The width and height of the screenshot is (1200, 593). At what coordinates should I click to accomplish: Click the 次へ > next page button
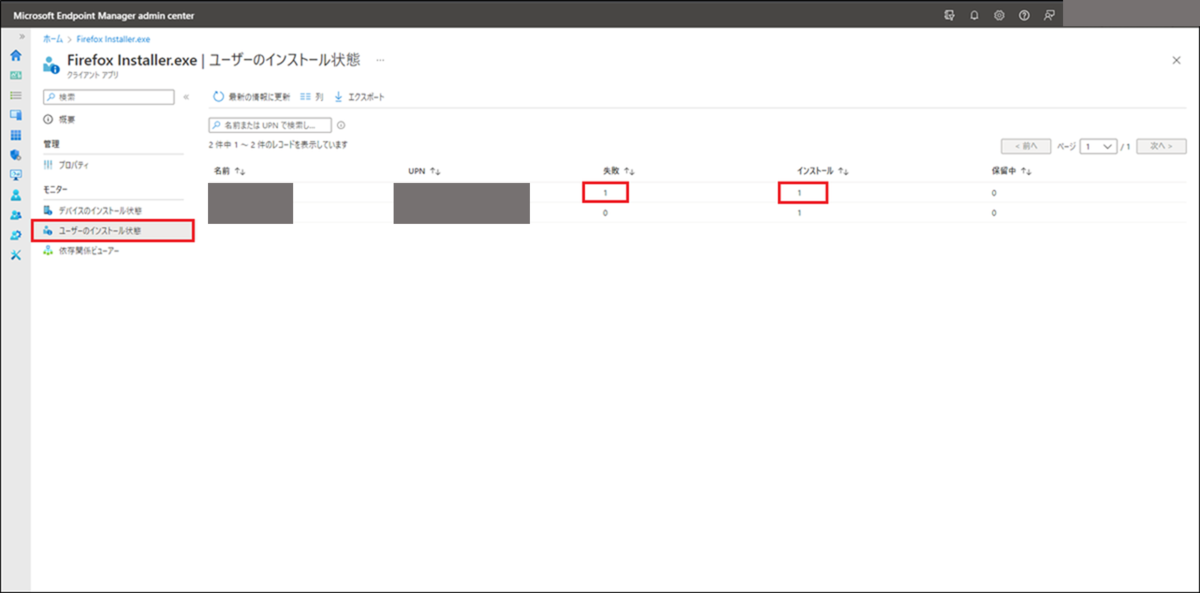[x=1161, y=146]
